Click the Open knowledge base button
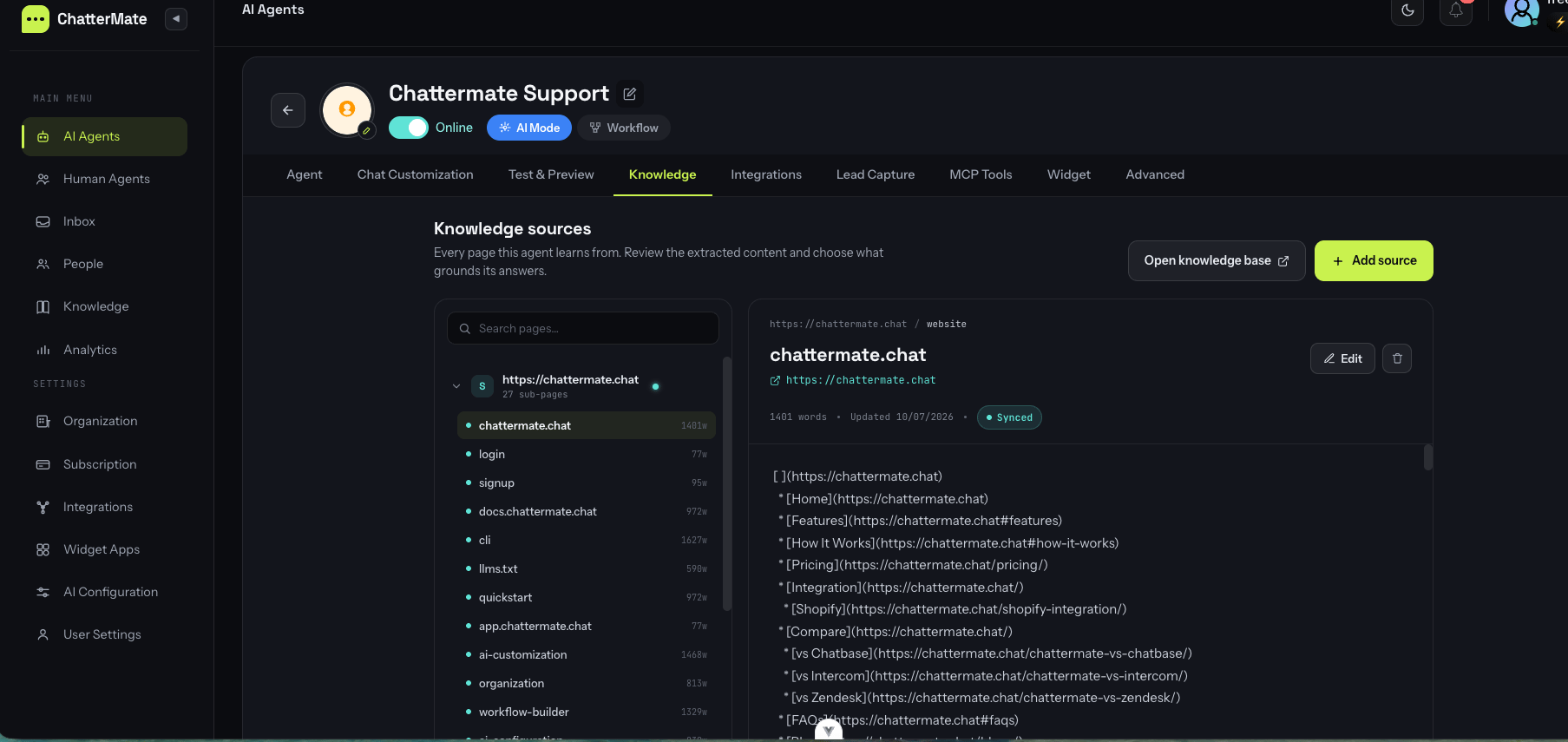This screenshot has height=742, width=1568. pyautogui.click(x=1217, y=260)
